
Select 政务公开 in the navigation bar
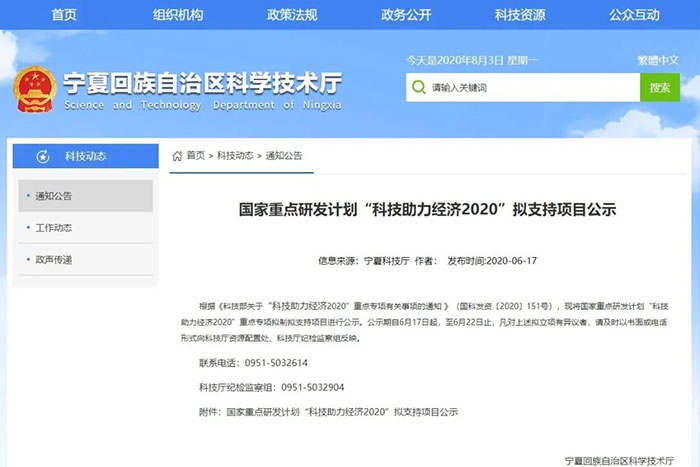coord(406,14)
